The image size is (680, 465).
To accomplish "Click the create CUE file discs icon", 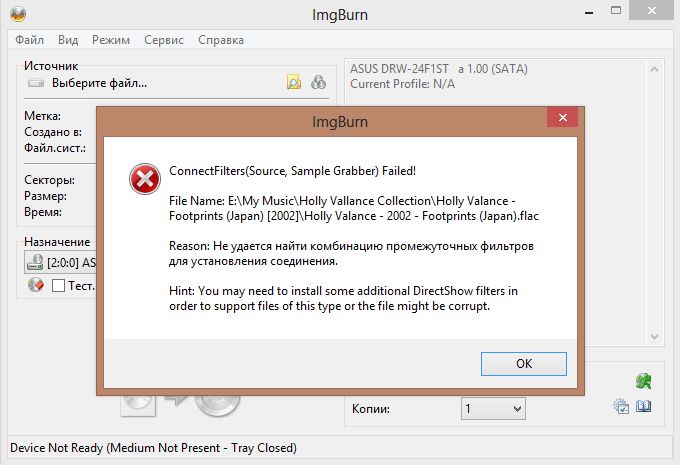I will pyautogui.click(x=318, y=82).
